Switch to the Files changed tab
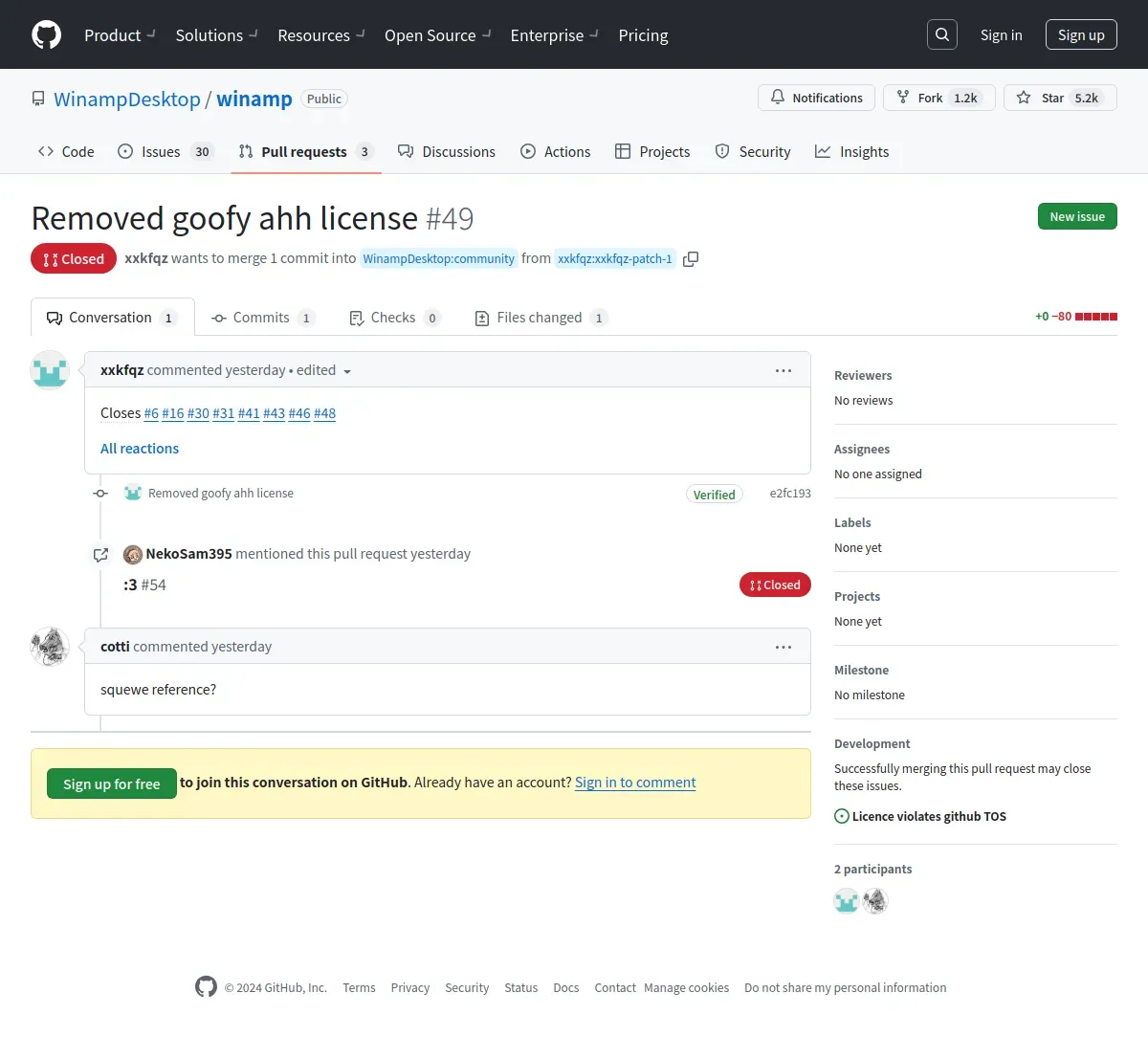Viewport: 1148px width, 1037px height. [541, 318]
